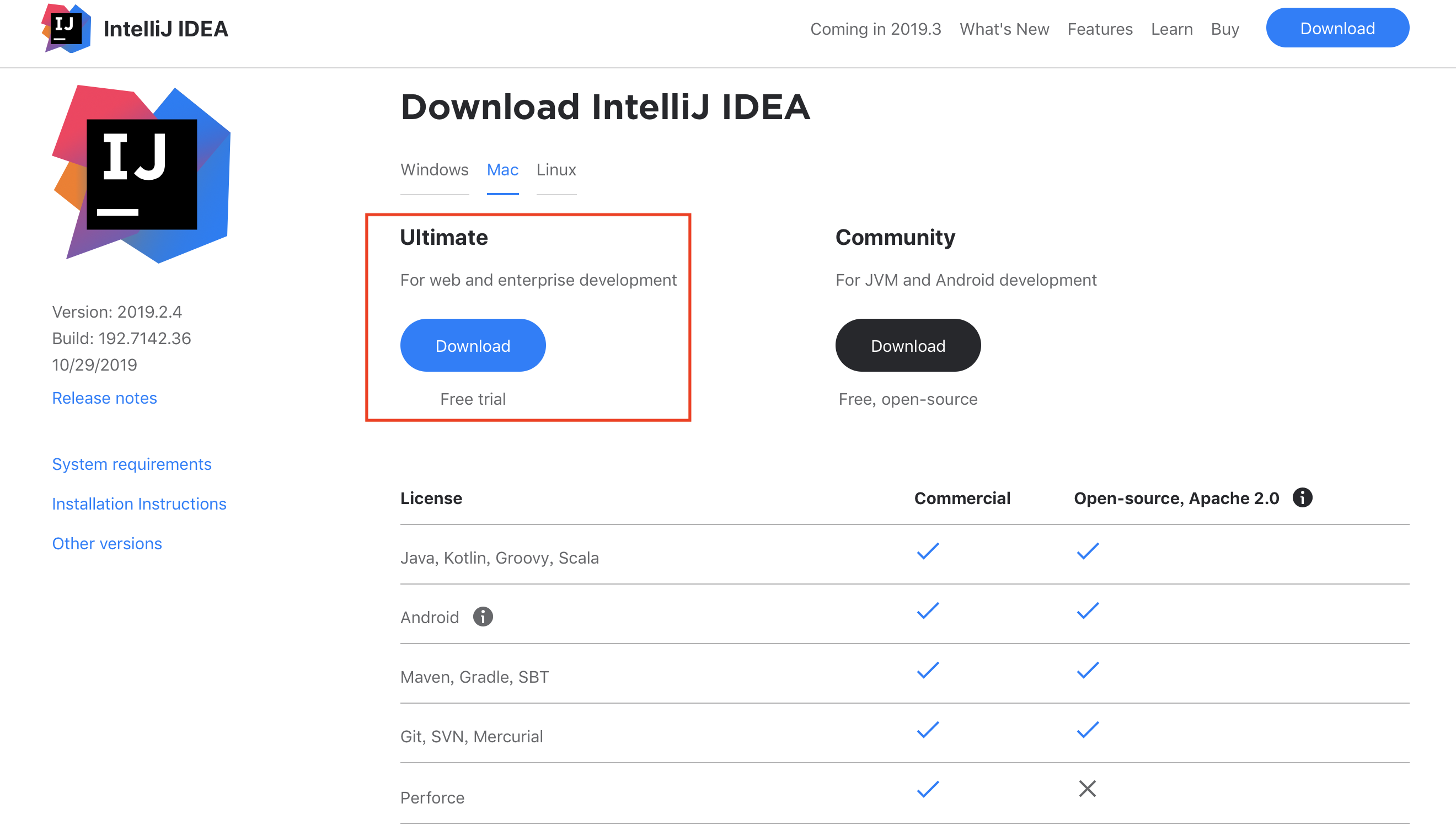Click the small IntelliJ IDEA header logo

[66, 28]
